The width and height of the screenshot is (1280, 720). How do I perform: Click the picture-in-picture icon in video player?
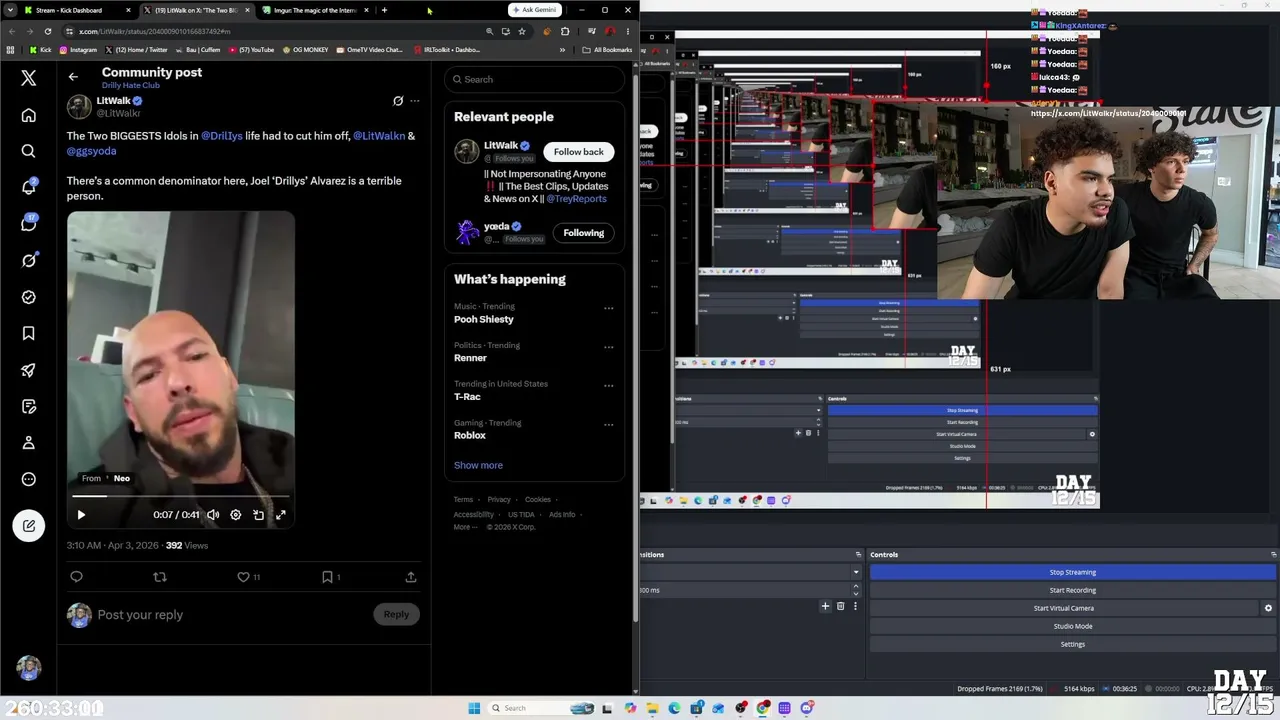click(258, 515)
